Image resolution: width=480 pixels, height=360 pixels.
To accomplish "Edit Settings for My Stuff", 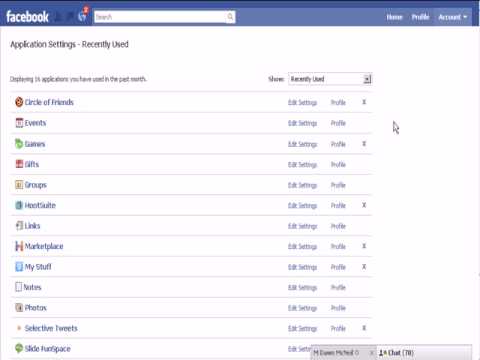I will tap(302, 267).
